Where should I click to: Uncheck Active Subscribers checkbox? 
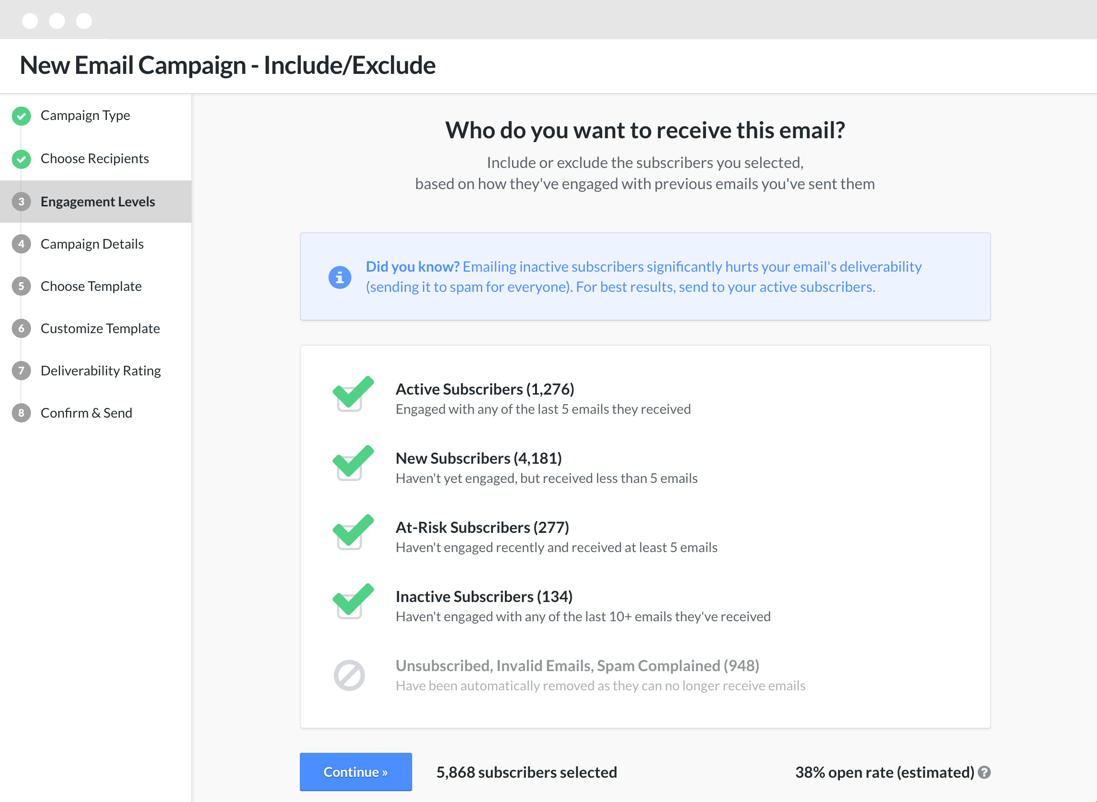[x=352, y=394]
